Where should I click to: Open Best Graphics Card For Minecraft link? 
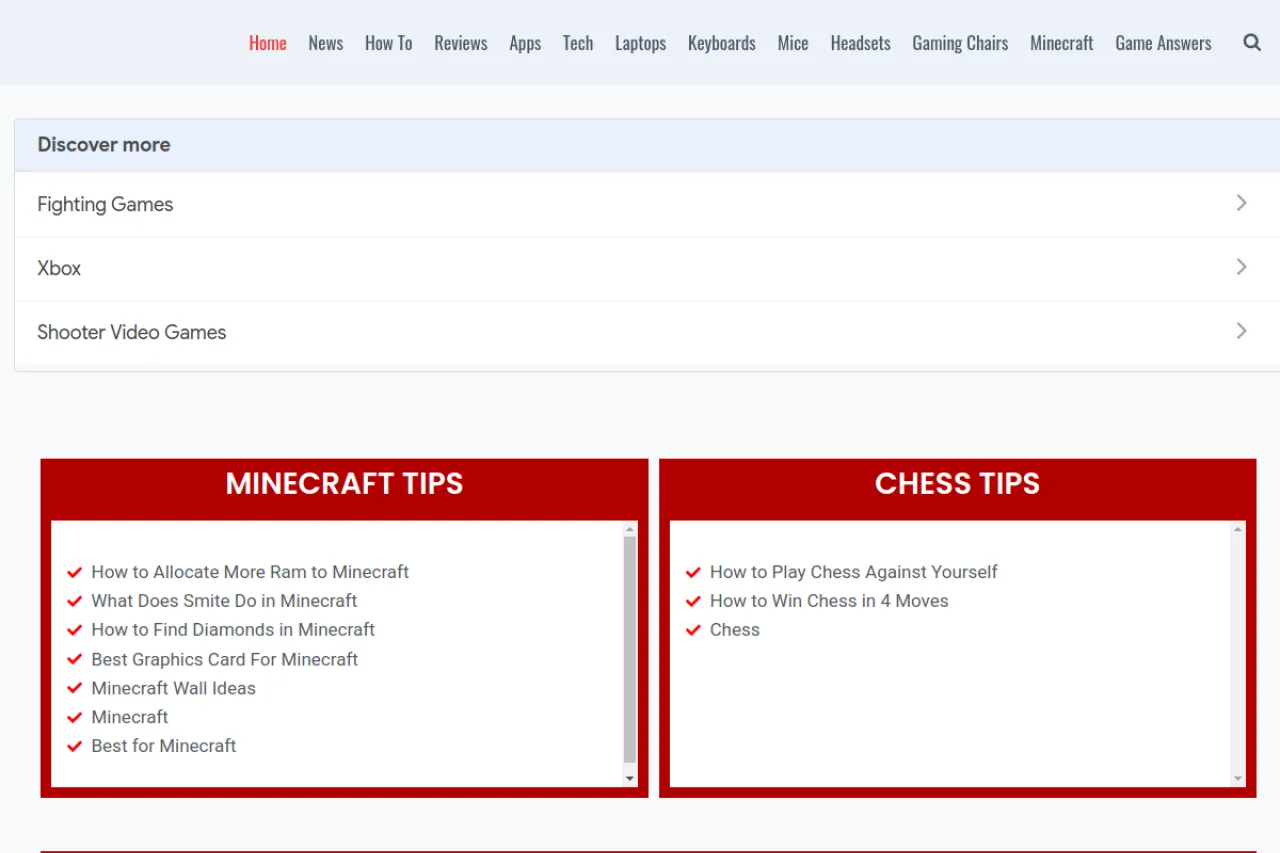click(225, 659)
